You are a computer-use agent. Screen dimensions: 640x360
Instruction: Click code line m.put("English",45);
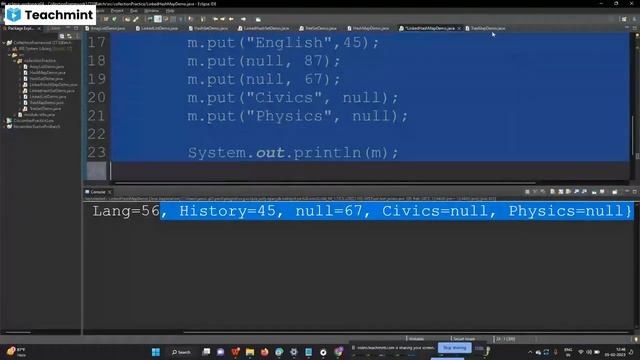point(283,42)
